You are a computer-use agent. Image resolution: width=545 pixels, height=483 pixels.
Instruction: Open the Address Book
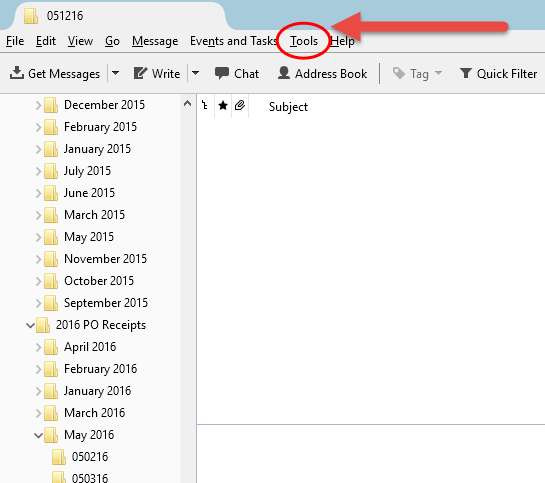(322, 73)
